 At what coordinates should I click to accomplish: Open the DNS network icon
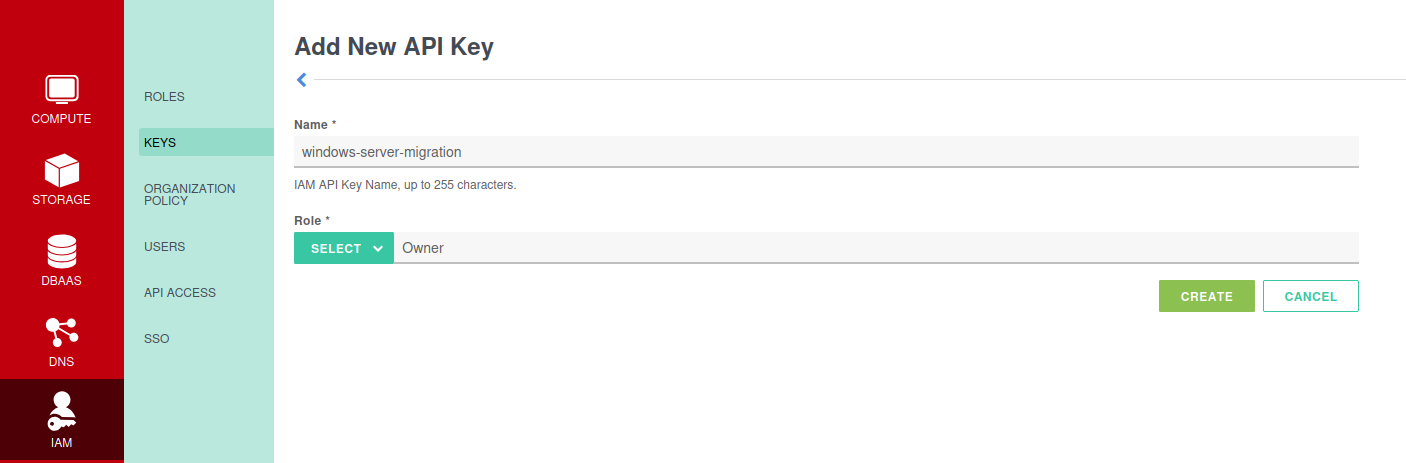click(61, 332)
